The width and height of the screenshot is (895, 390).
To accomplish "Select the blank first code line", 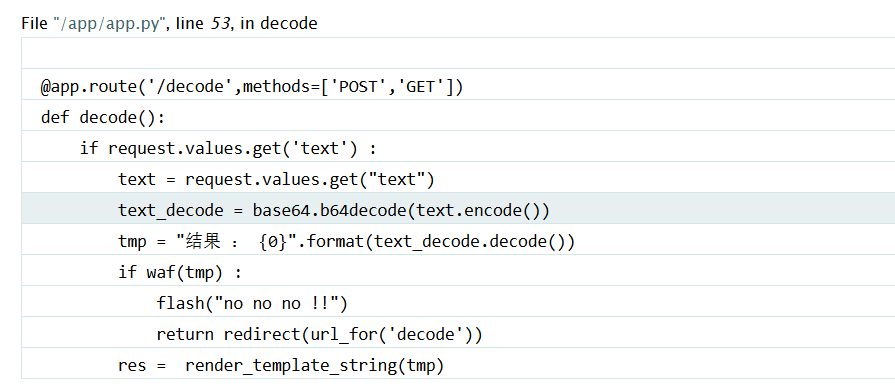I will 458,53.
